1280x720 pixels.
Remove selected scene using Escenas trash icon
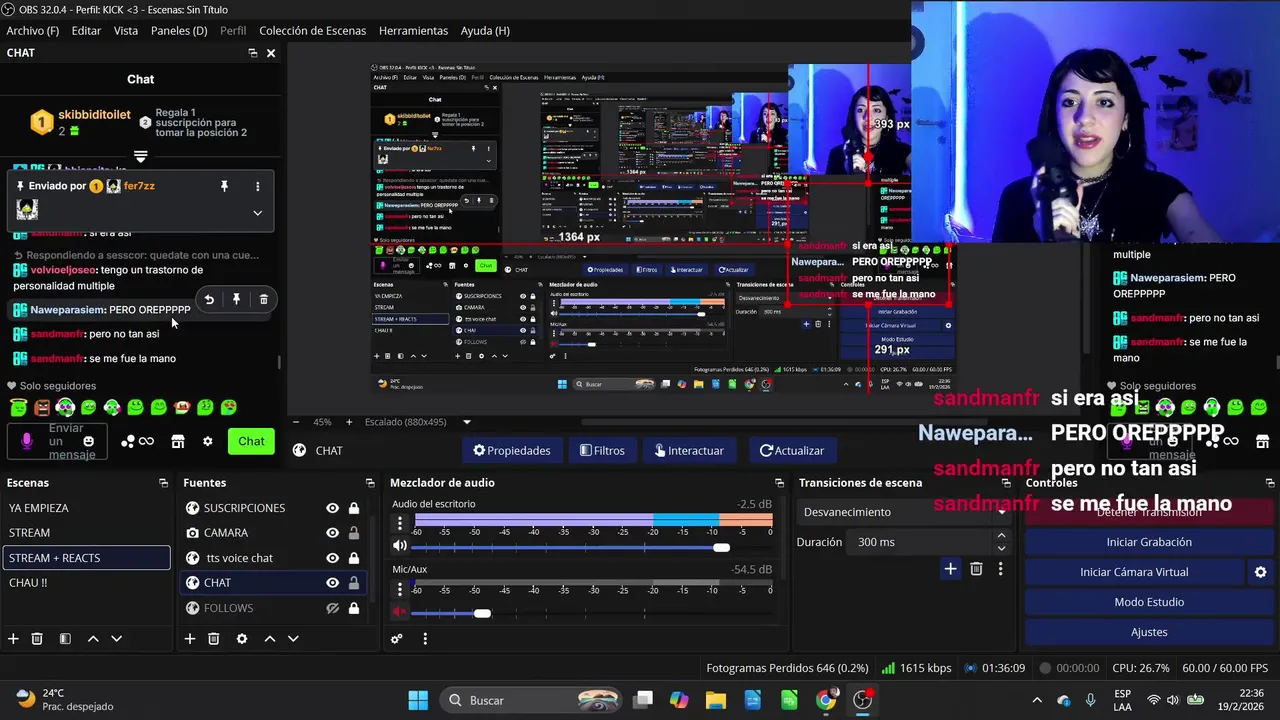(37, 638)
